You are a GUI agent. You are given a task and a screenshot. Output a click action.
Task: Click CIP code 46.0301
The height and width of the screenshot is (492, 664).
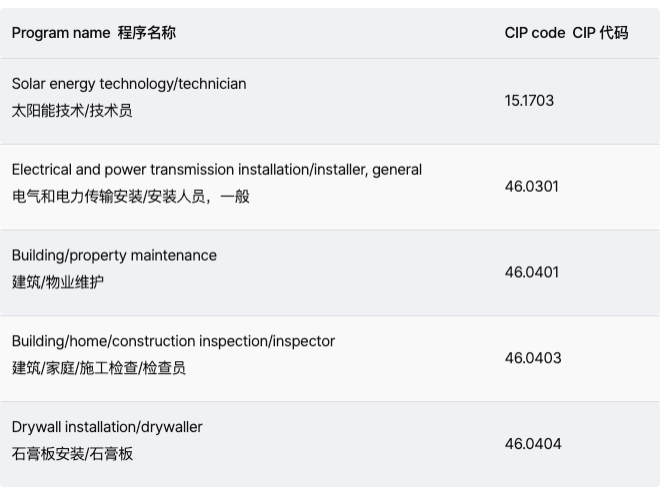tap(531, 187)
